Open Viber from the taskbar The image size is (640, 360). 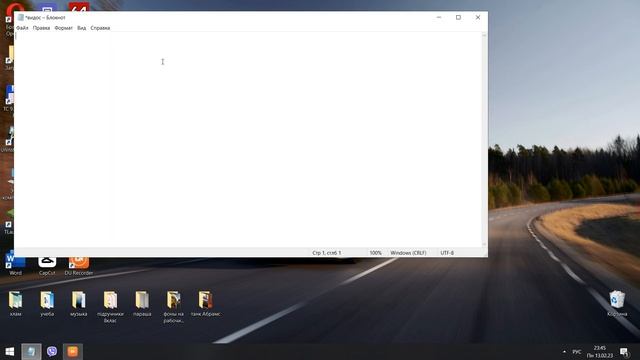[x=52, y=351]
